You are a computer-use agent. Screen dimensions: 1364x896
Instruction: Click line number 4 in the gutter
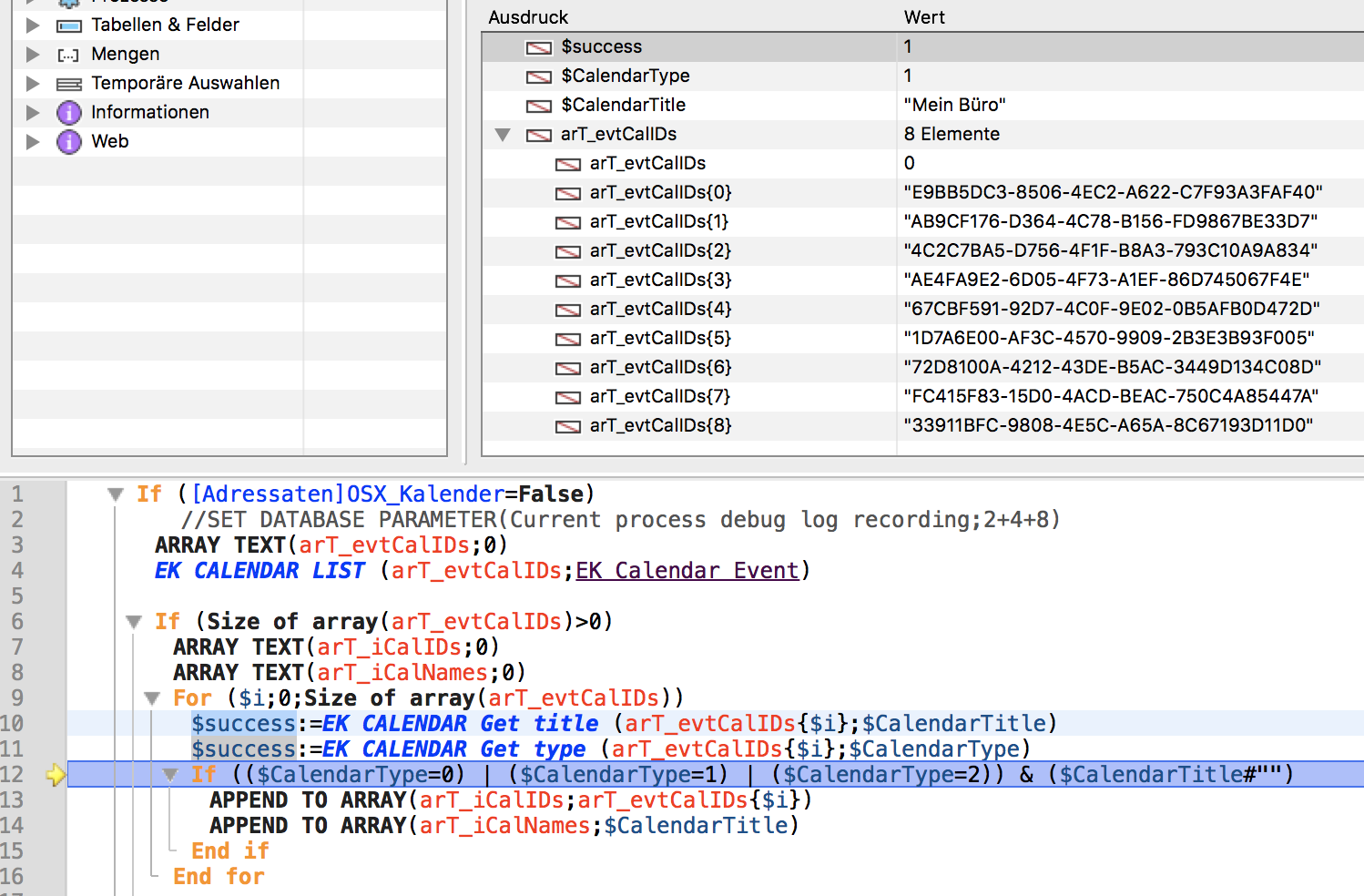[x=17, y=571]
